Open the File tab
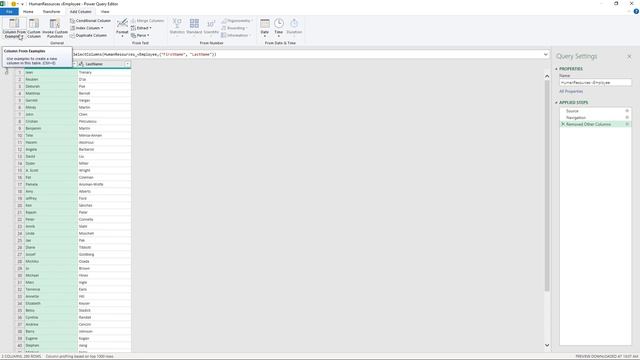The height and width of the screenshot is (360, 640). pyautogui.click(x=9, y=12)
